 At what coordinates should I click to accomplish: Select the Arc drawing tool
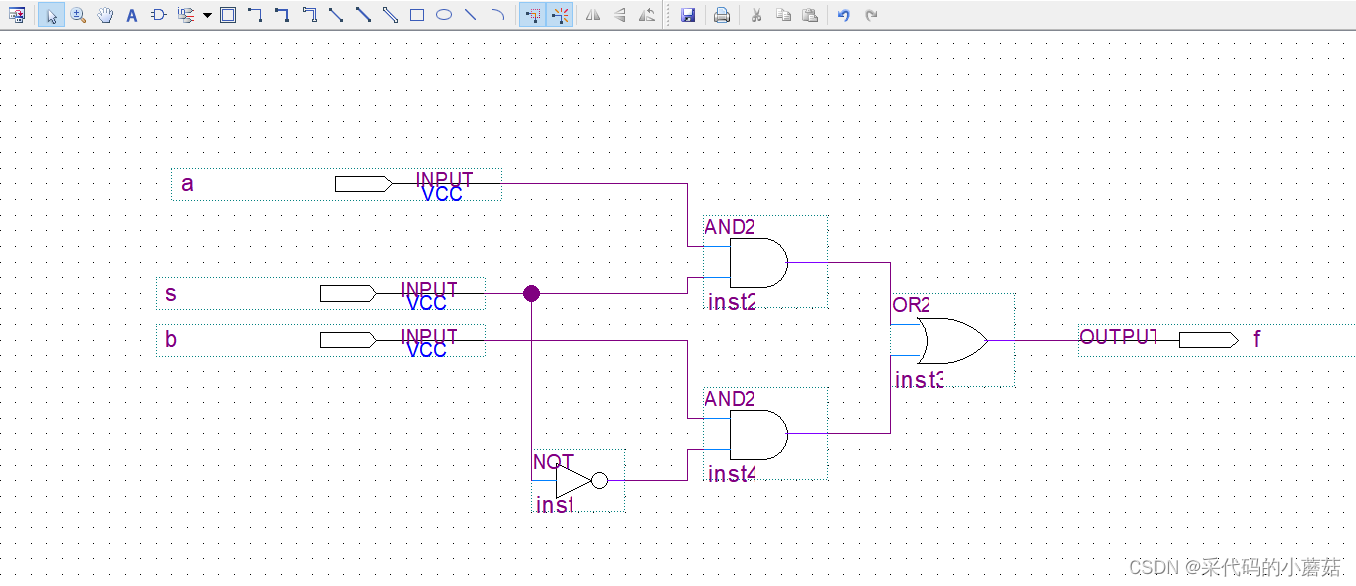(498, 15)
